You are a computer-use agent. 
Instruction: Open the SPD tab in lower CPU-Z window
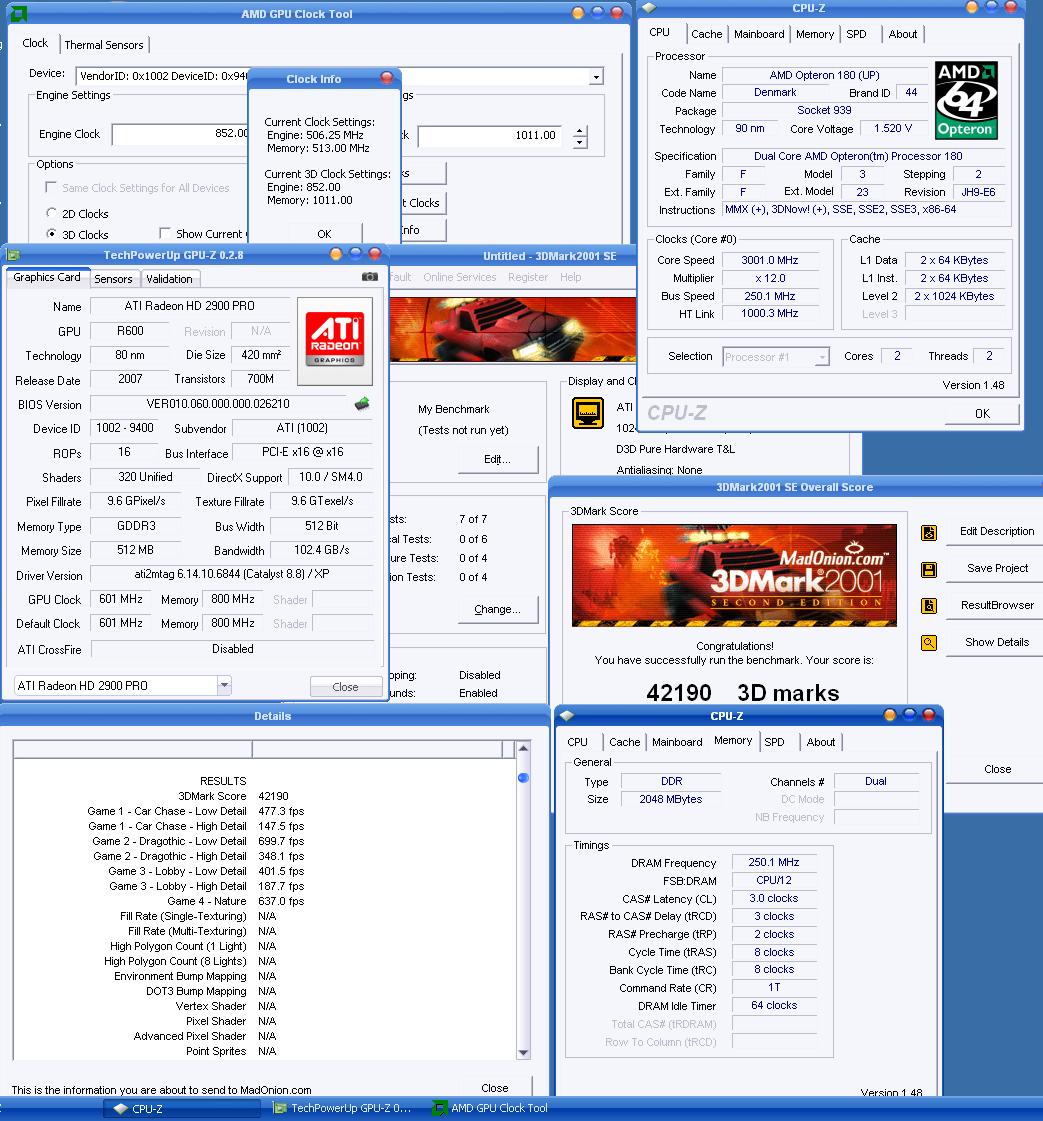tap(774, 742)
